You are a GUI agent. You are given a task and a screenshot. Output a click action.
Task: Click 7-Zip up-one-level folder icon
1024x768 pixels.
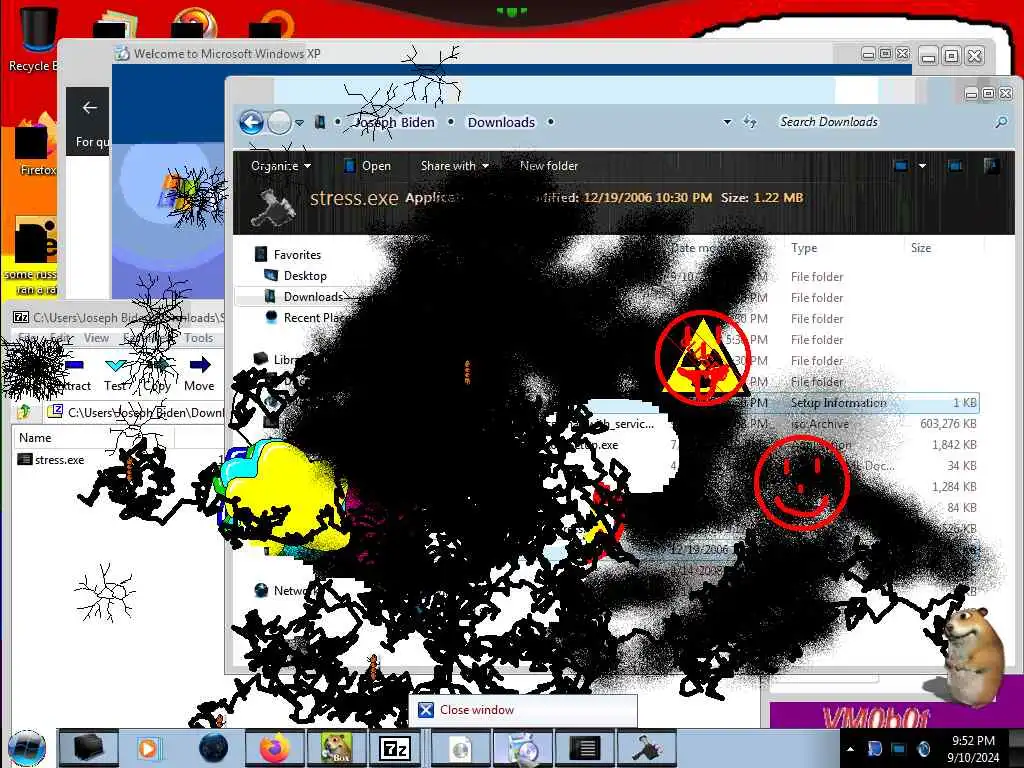[24, 411]
